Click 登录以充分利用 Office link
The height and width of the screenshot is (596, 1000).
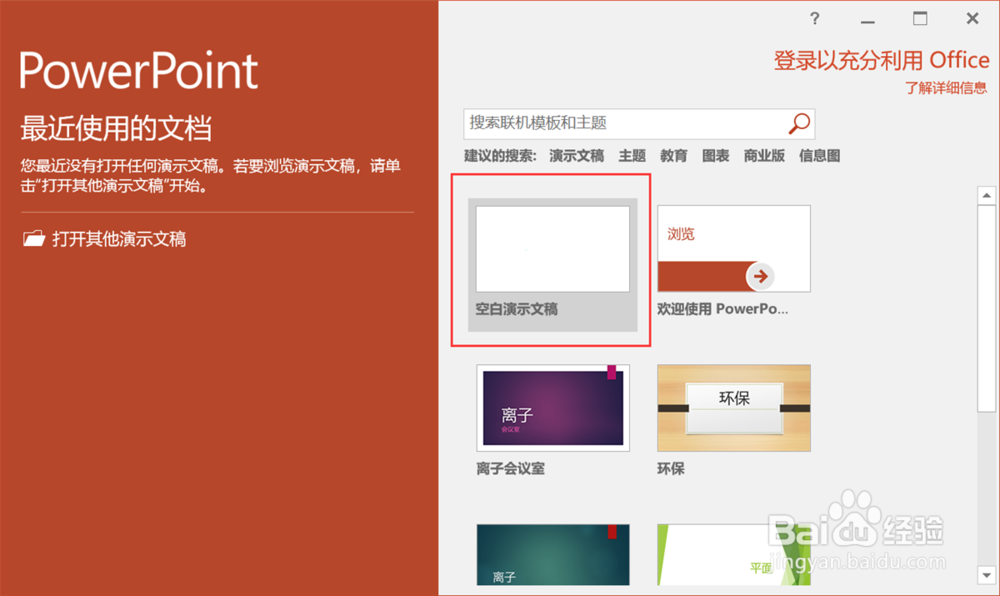tap(881, 61)
